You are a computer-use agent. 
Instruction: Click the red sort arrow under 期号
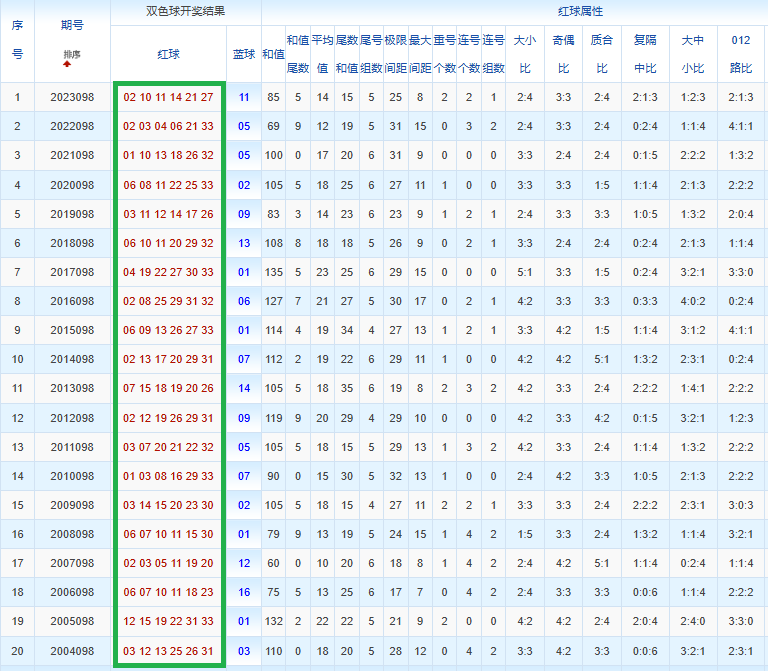pyautogui.click(x=67, y=64)
